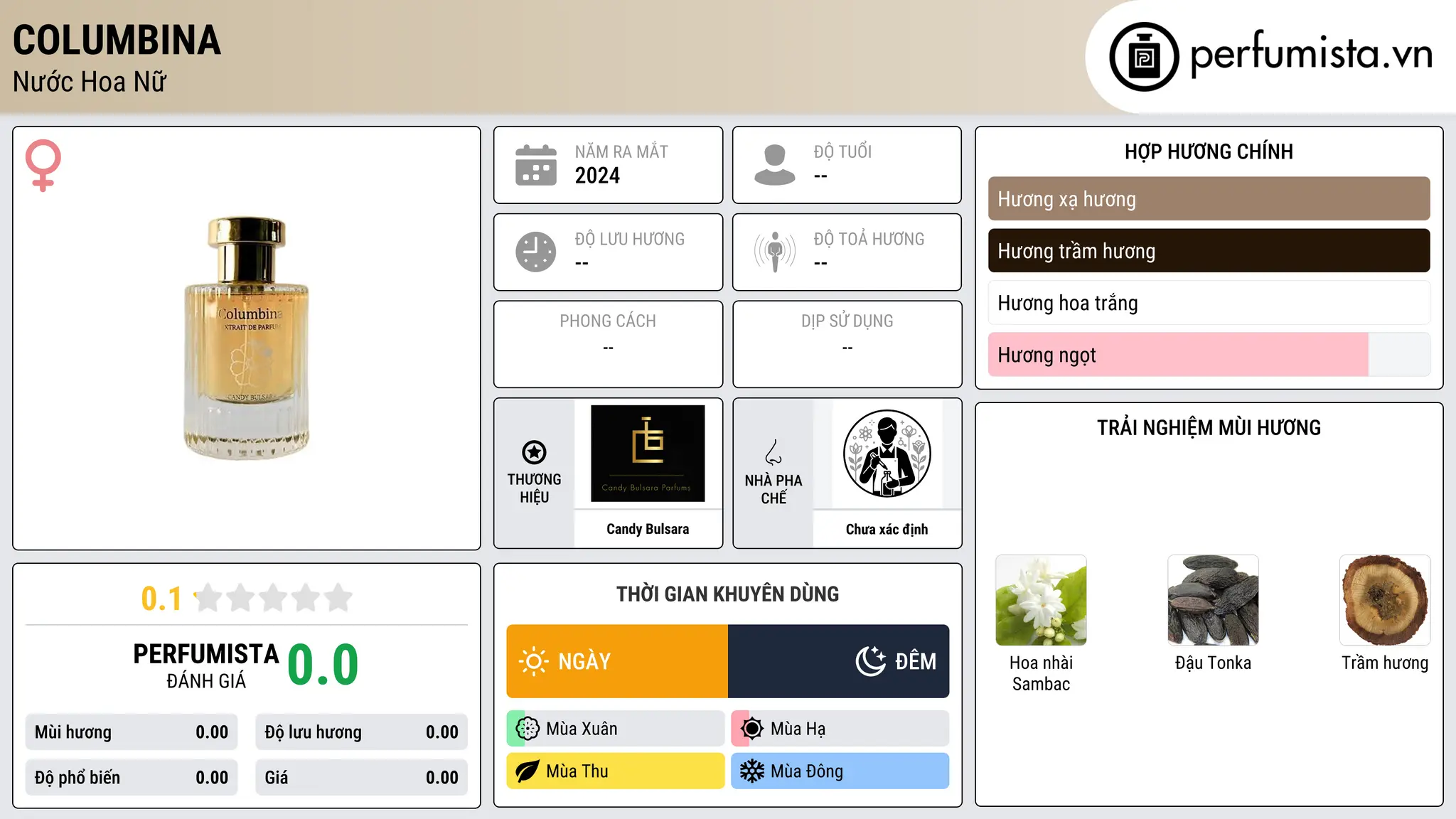Click the Mùa Thu season bar

coord(616,771)
